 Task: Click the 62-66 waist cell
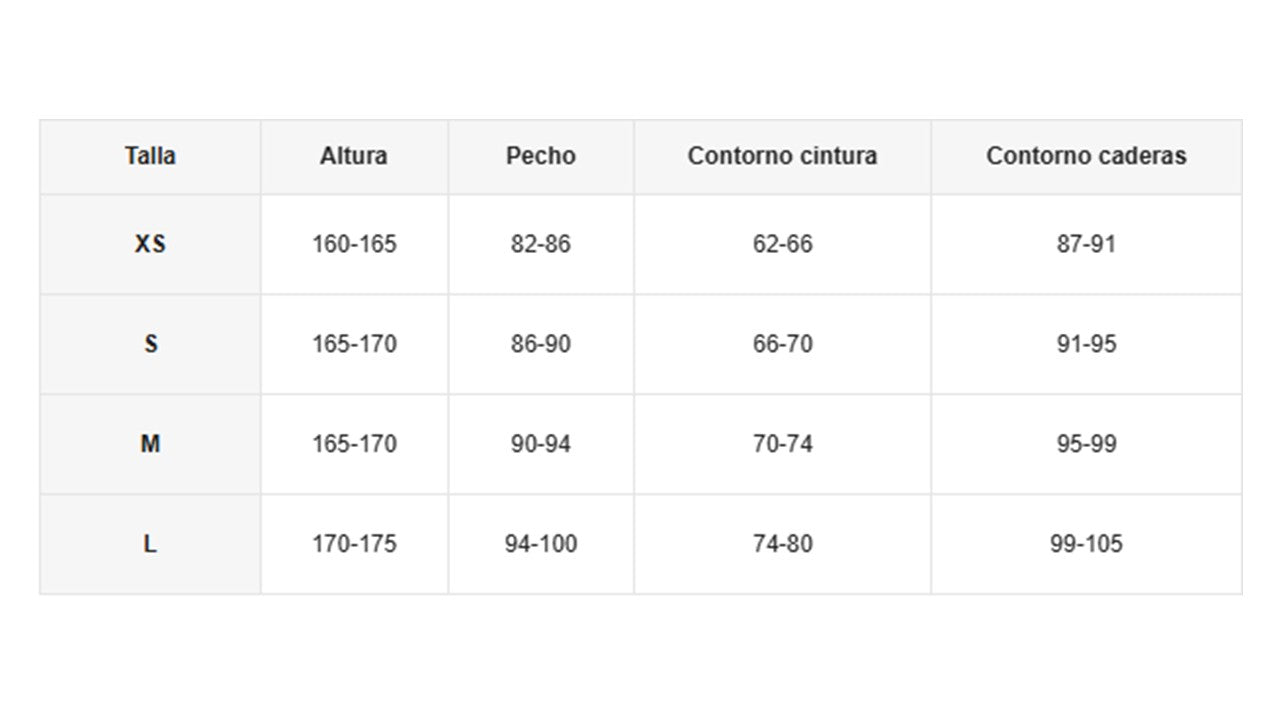[x=782, y=244]
